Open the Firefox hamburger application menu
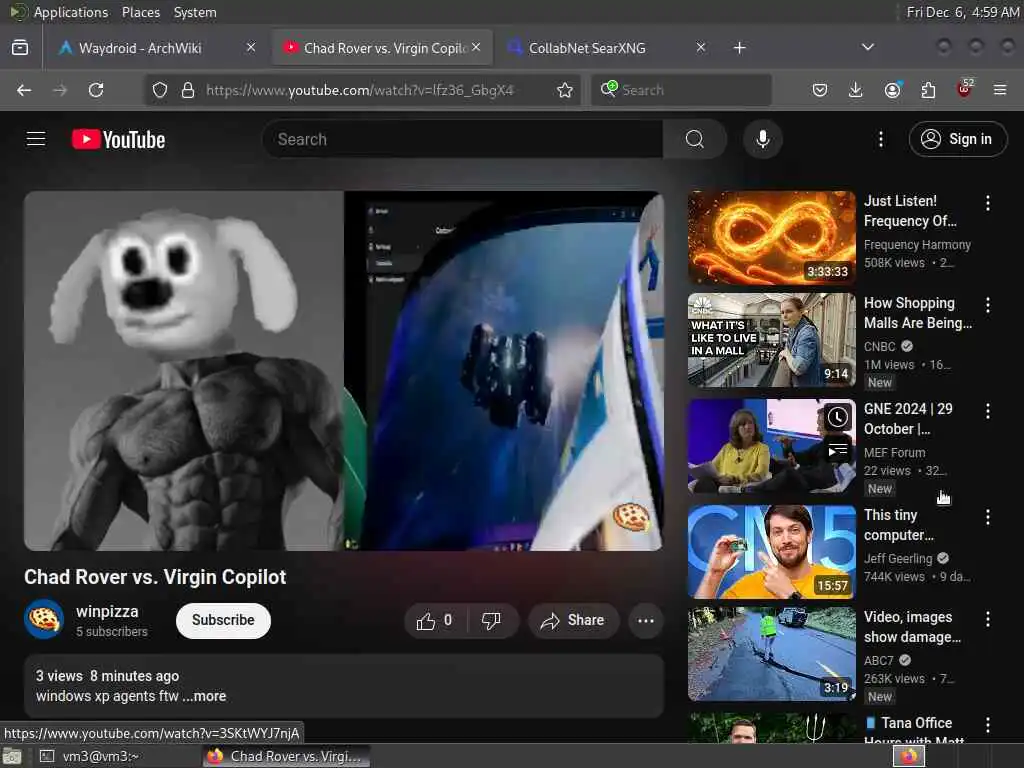 [1000, 90]
